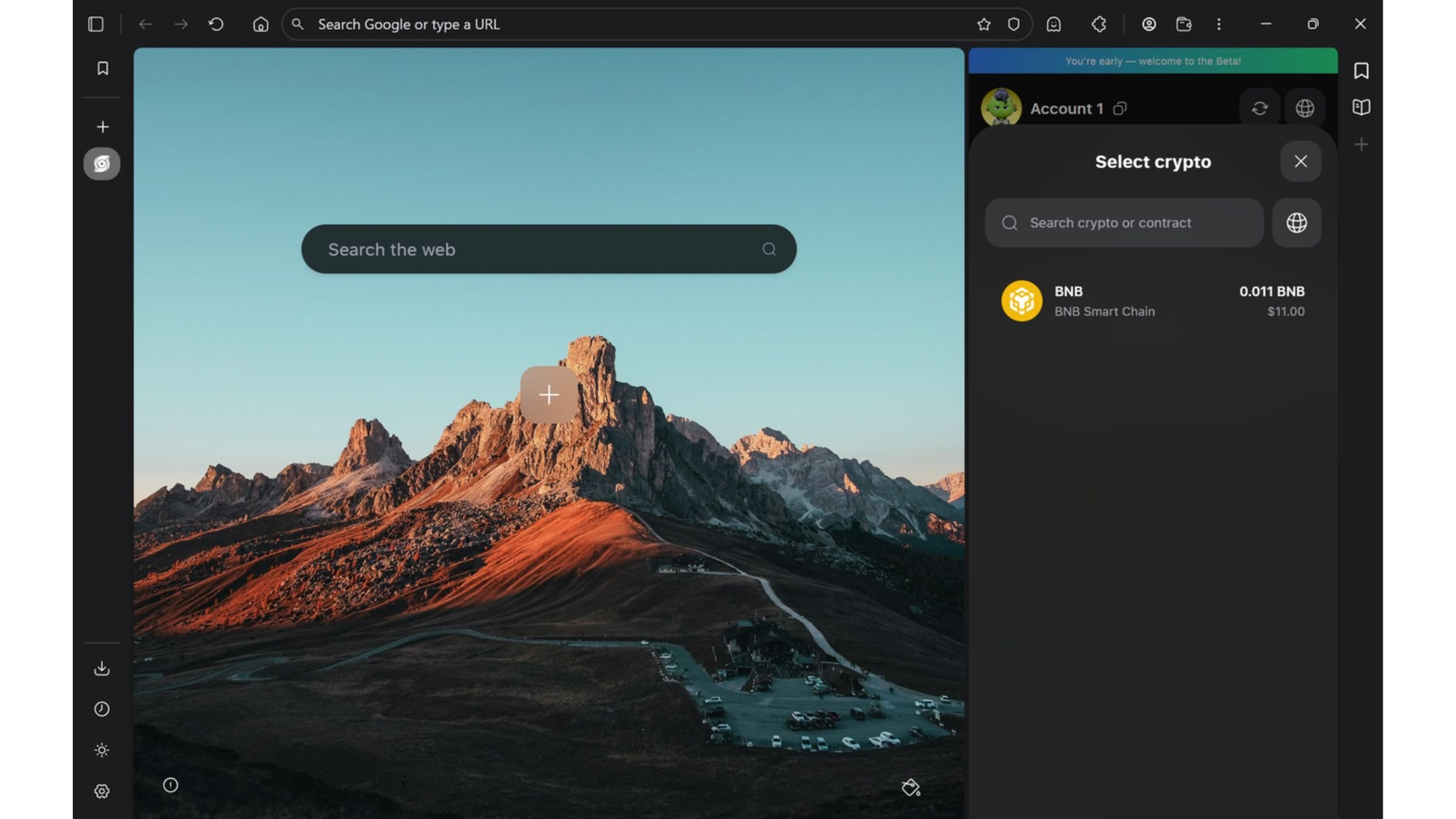Toggle light theme with the sun icon
This screenshot has height=819, width=1456.
pyautogui.click(x=102, y=750)
